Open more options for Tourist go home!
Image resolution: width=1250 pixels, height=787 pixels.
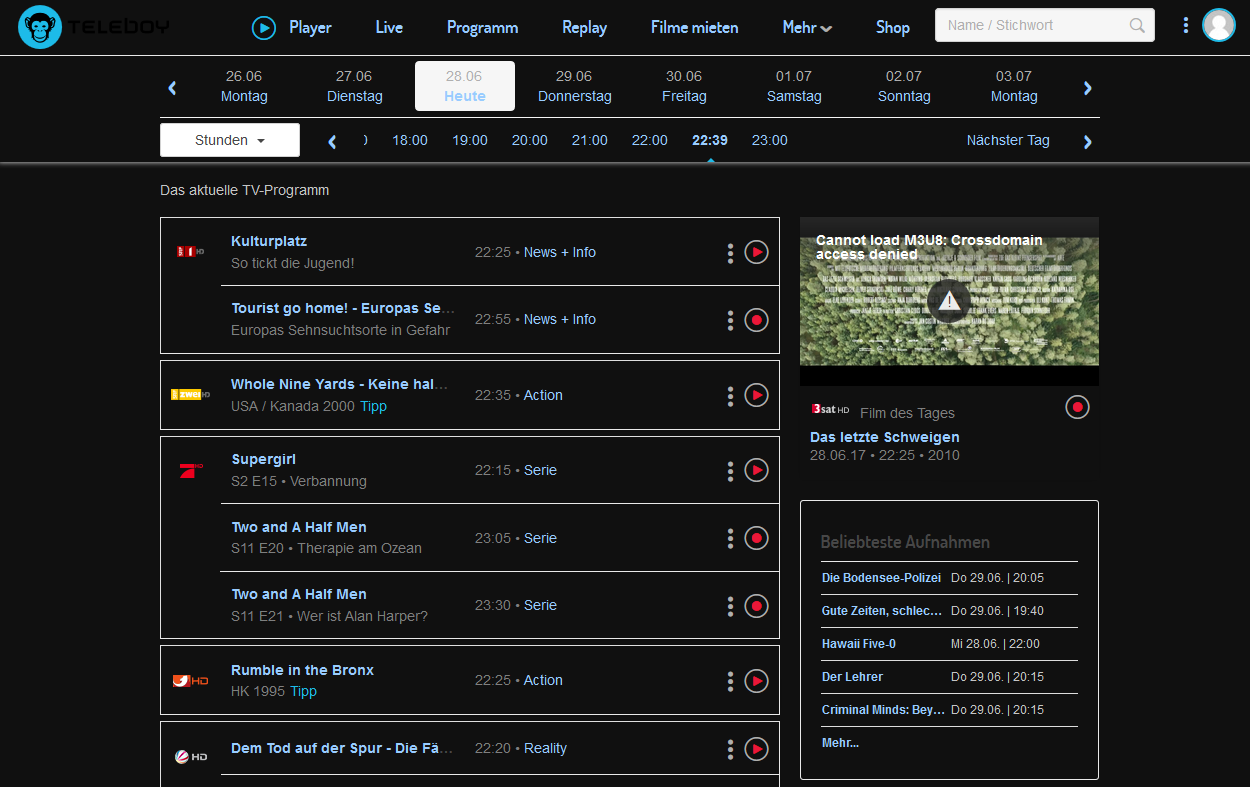click(x=731, y=320)
